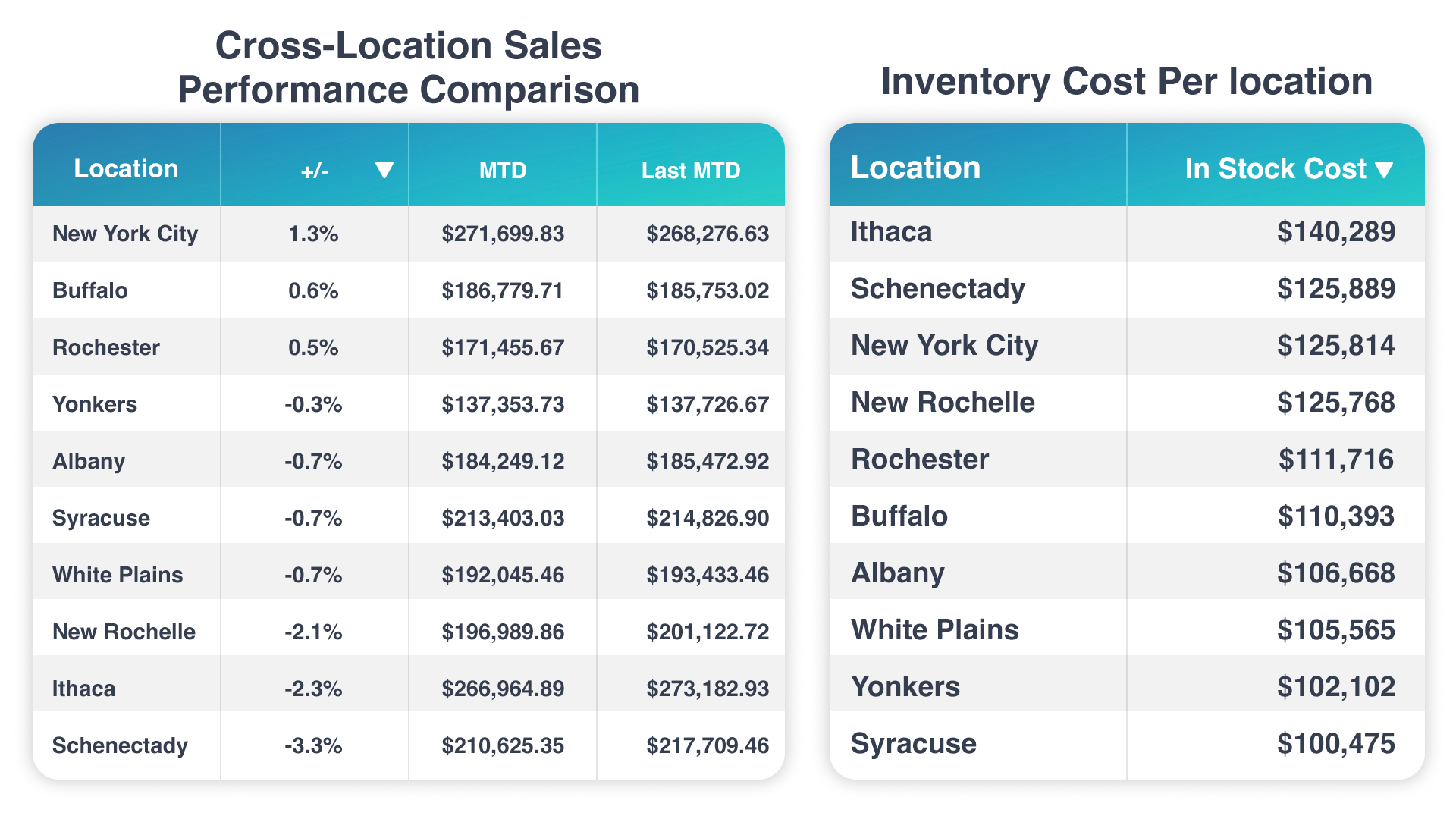Click Syracuse in stock cost $100,475

pyautogui.click(x=1335, y=743)
